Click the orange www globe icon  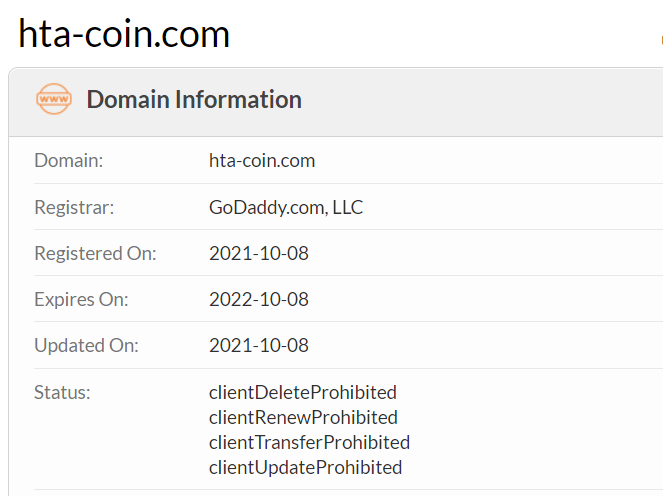tap(53, 100)
